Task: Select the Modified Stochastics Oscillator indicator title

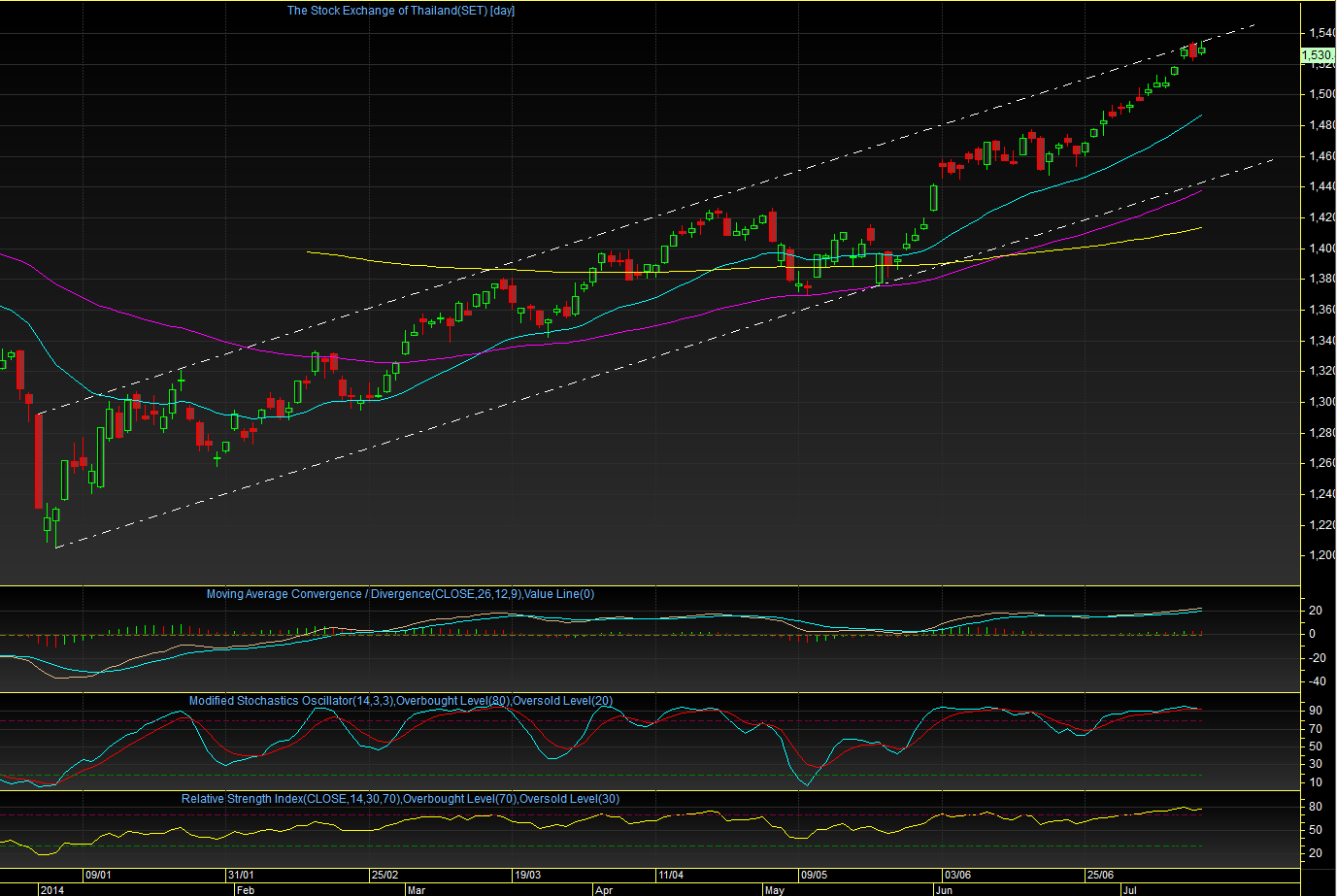Action: point(400,701)
